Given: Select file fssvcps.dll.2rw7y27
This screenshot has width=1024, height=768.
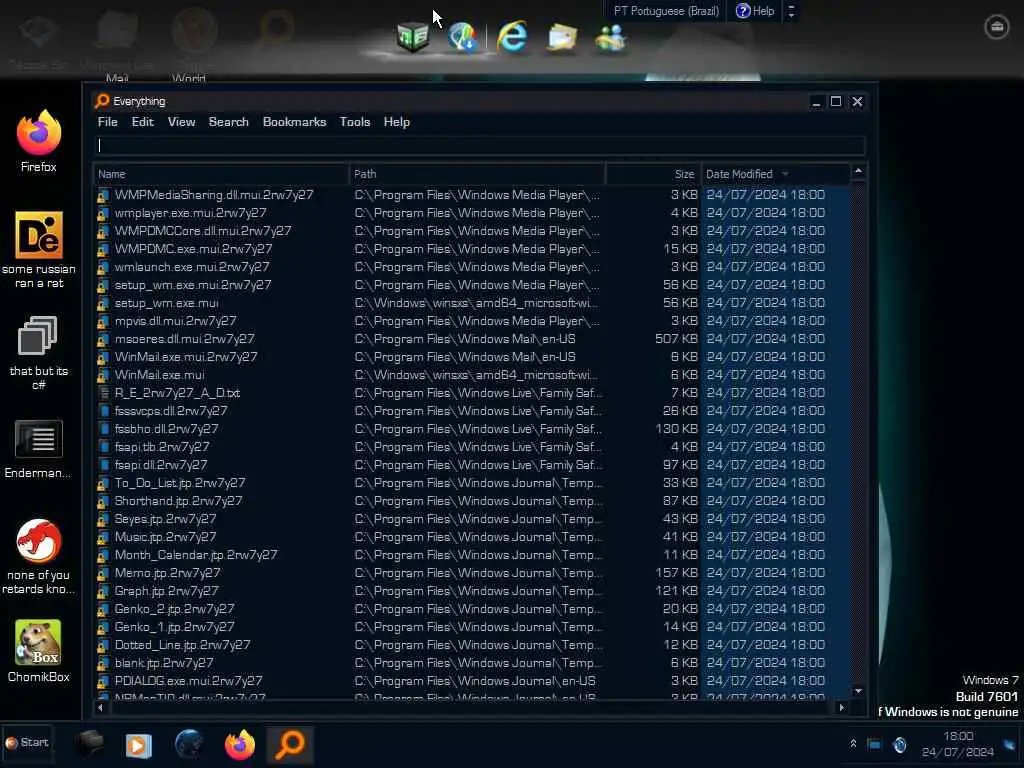Looking at the screenshot, I should tap(170, 411).
